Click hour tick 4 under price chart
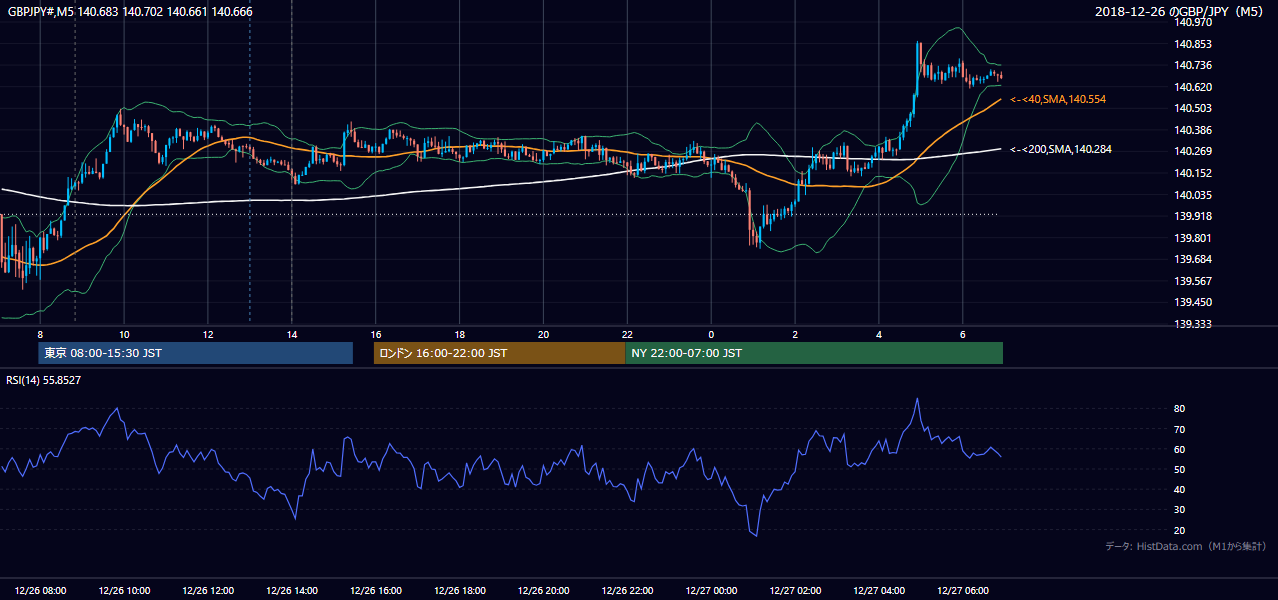The width and height of the screenshot is (1278, 600). click(879, 334)
